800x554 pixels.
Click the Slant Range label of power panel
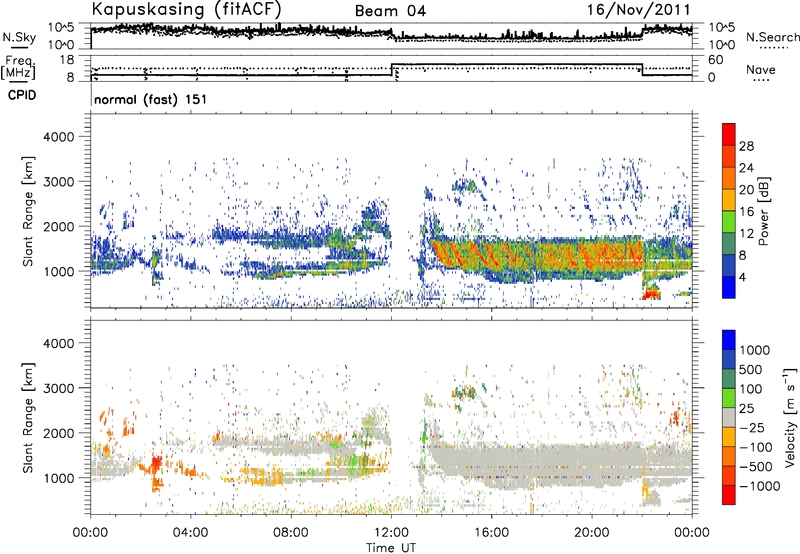(x=28, y=211)
